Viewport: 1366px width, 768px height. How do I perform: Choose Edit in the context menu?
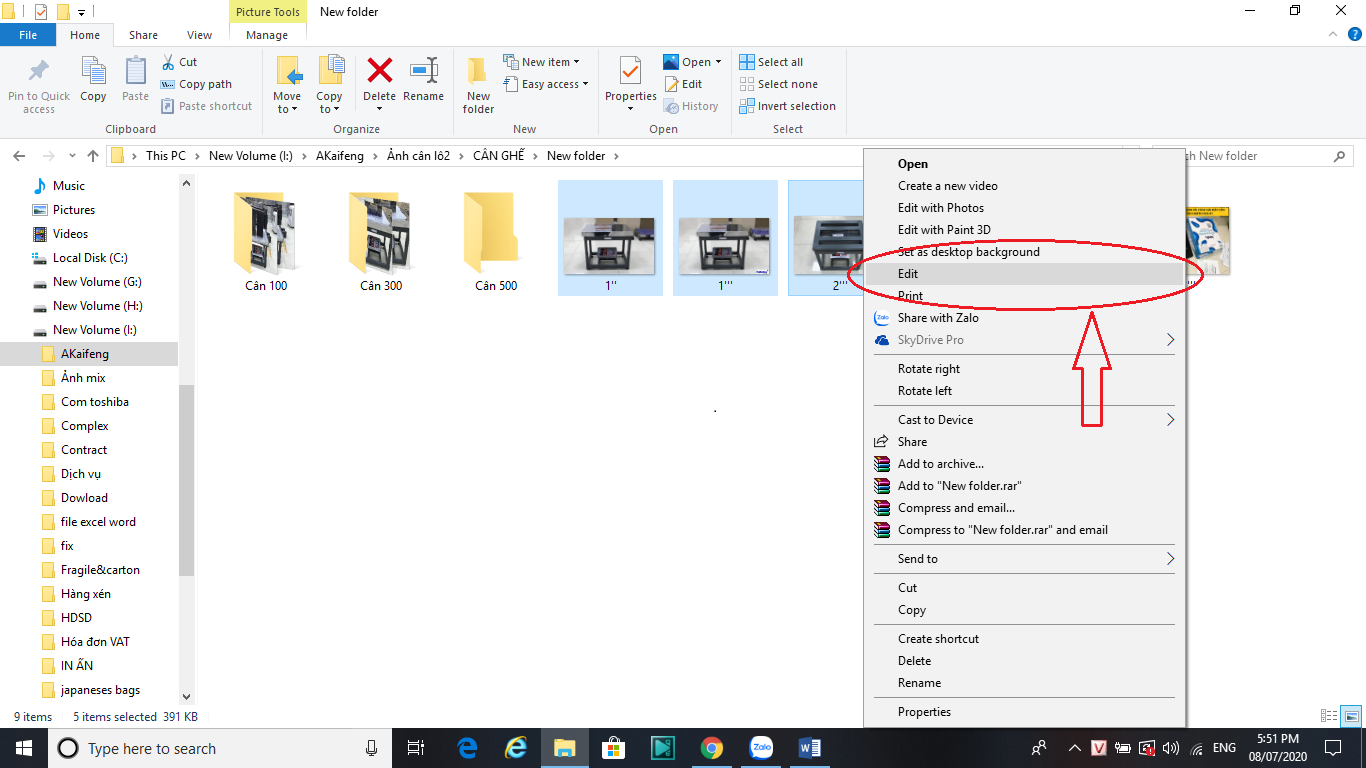click(908, 274)
